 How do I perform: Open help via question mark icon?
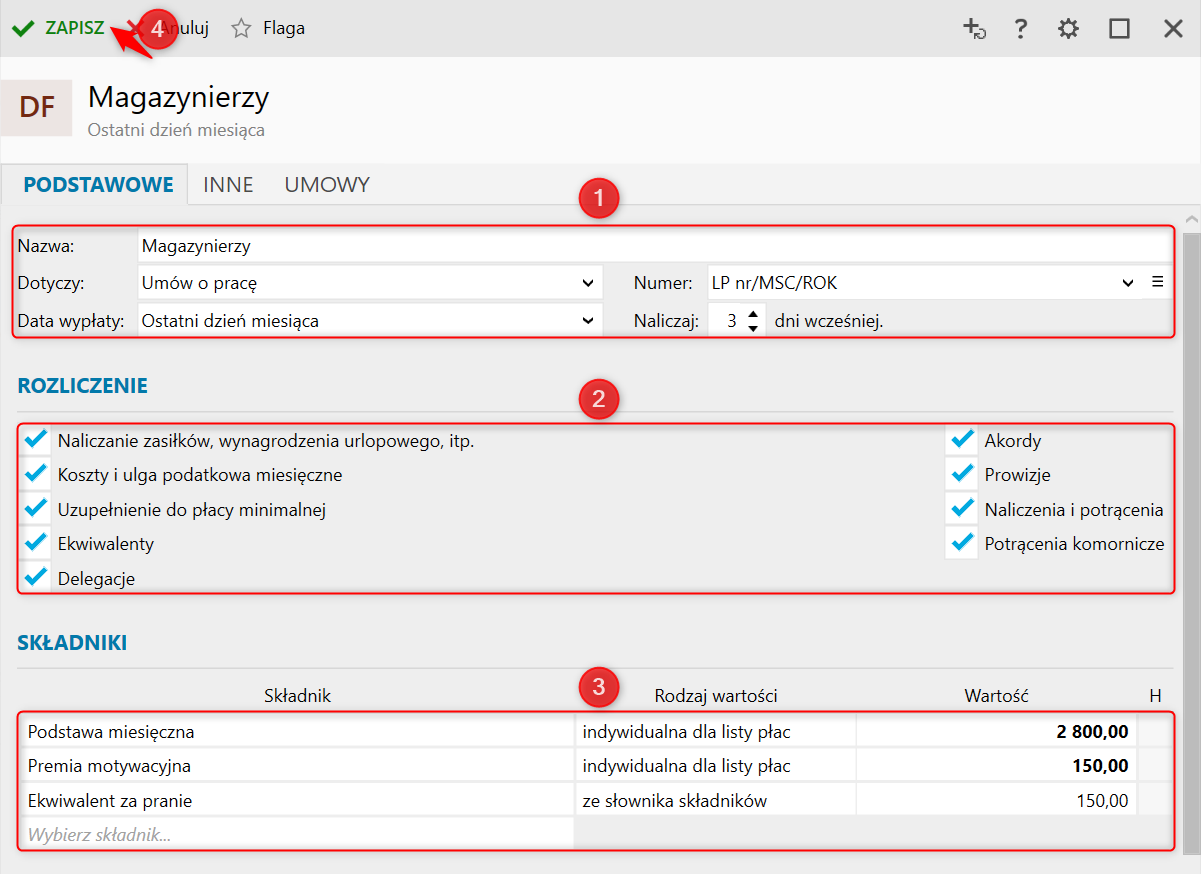tap(1020, 28)
